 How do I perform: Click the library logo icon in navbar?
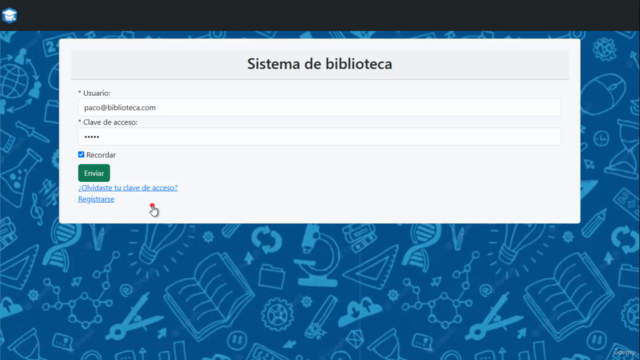pyautogui.click(x=9, y=16)
